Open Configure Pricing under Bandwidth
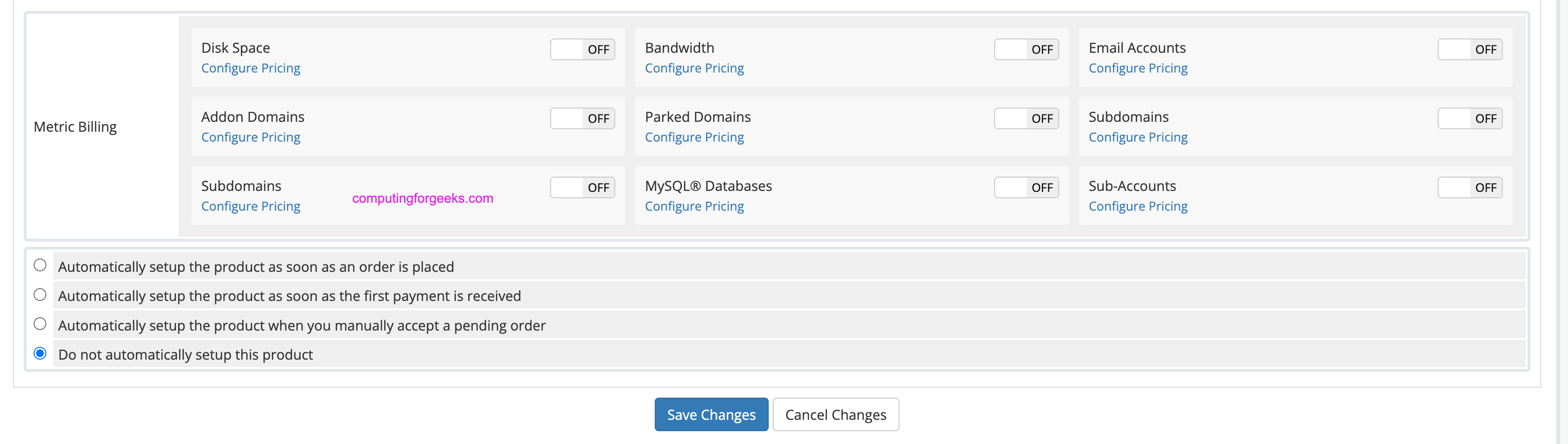1568x444 pixels. [x=694, y=68]
